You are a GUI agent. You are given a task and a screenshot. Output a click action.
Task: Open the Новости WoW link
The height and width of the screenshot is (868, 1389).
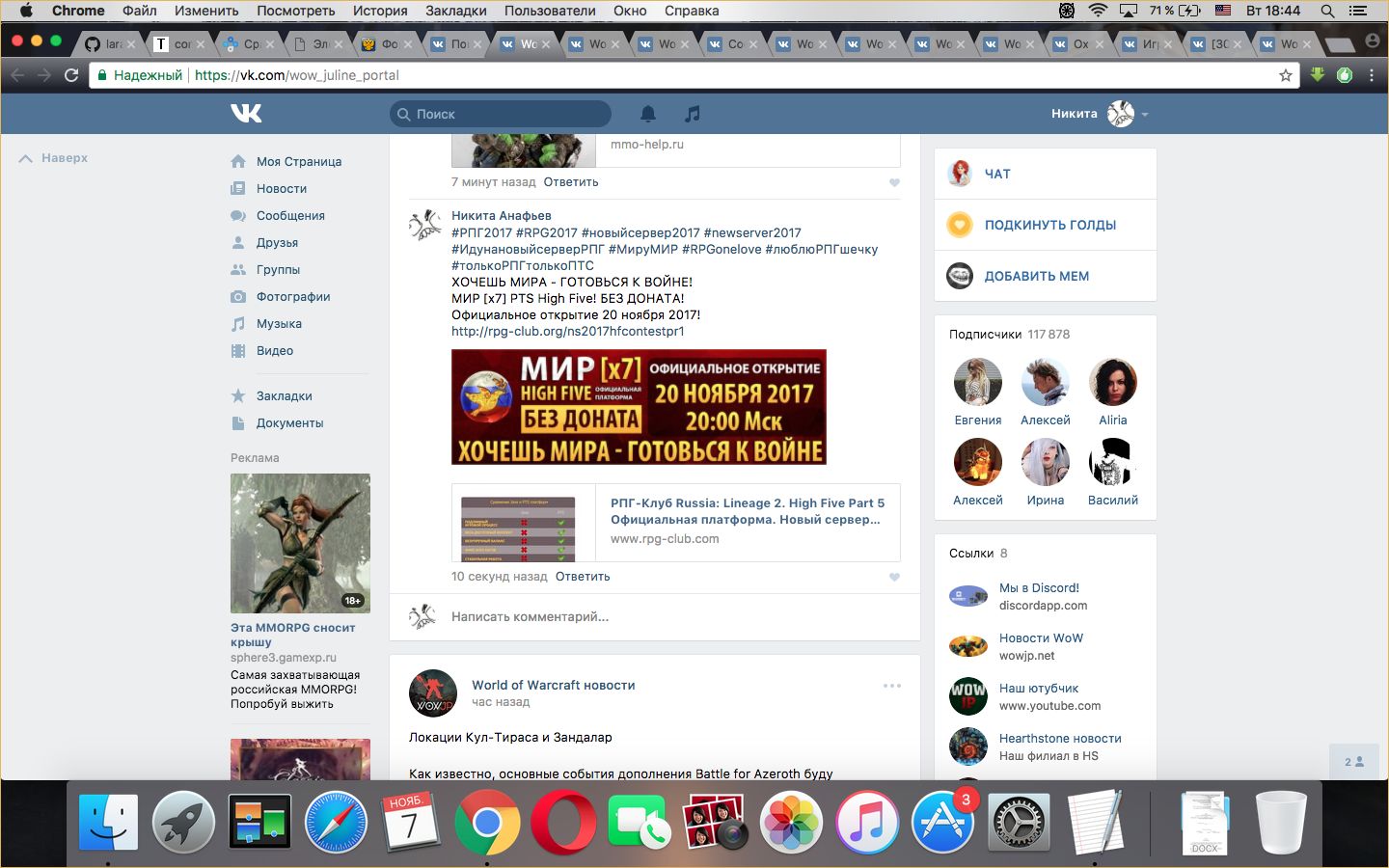click(x=1041, y=638)
